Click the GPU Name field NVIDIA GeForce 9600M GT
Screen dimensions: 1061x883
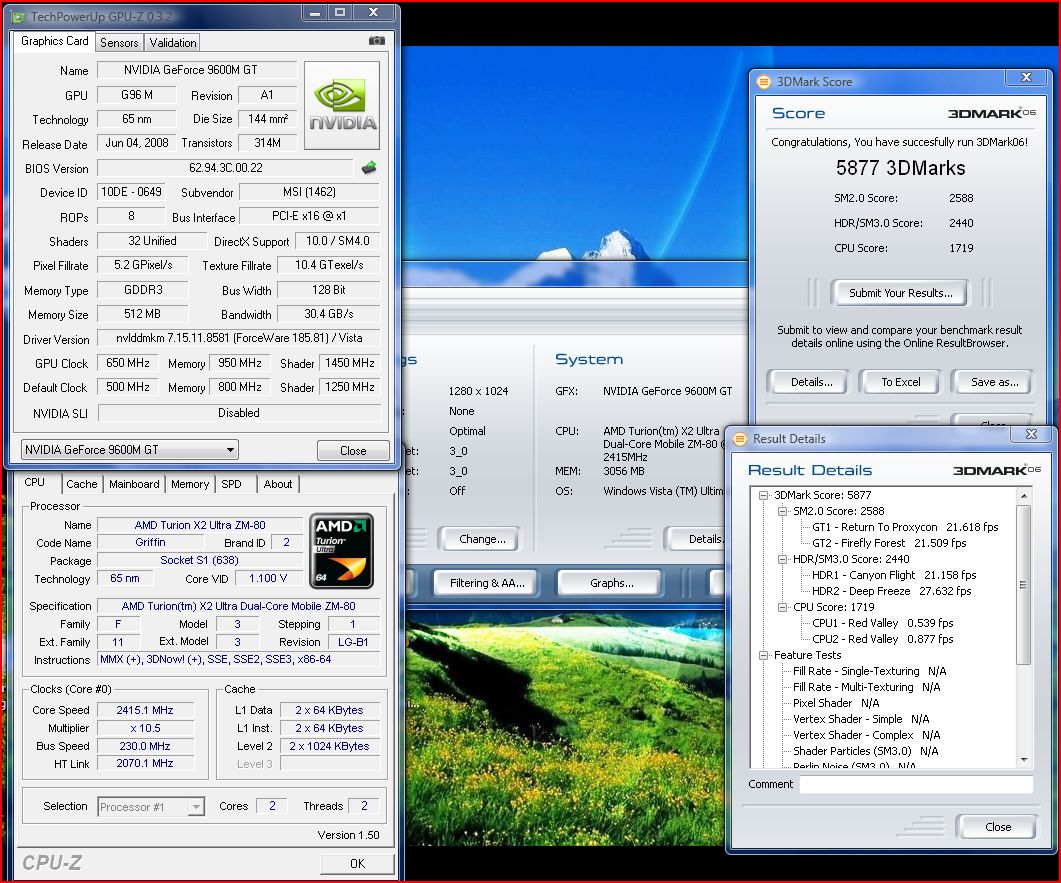tap(197, 70)
